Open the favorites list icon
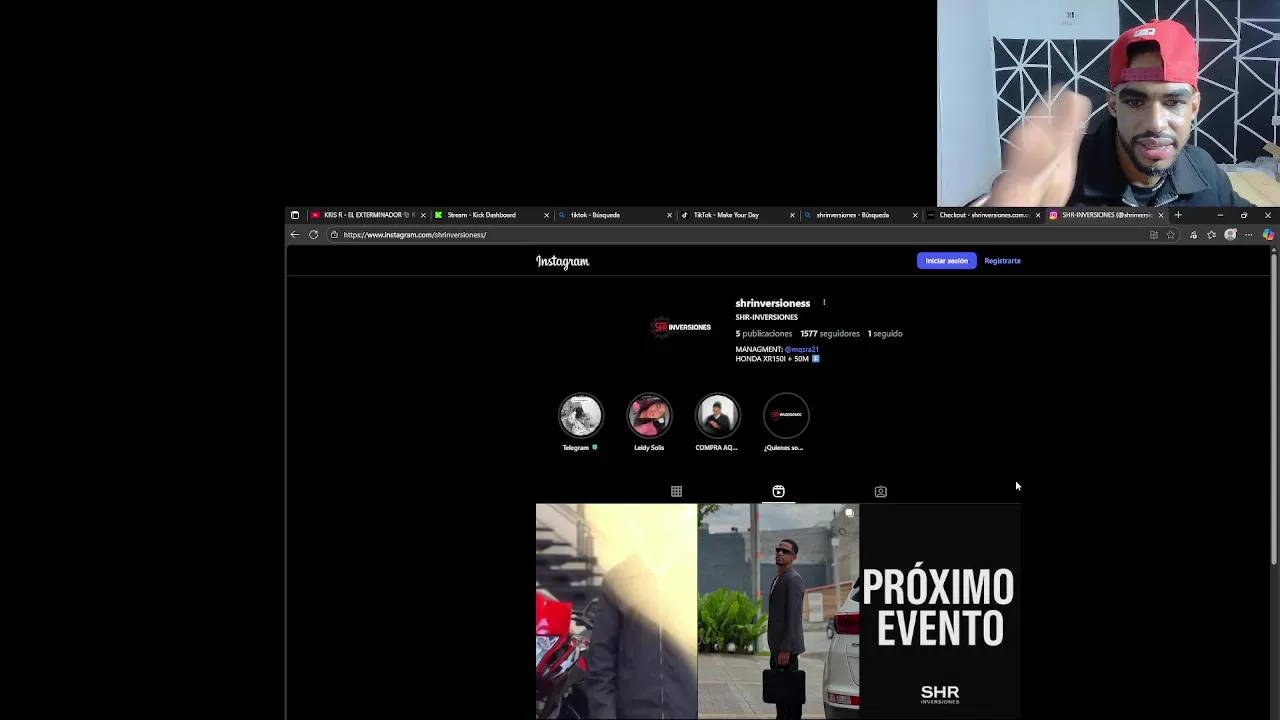This screenshot has width=1280, height=720. 1211,235
